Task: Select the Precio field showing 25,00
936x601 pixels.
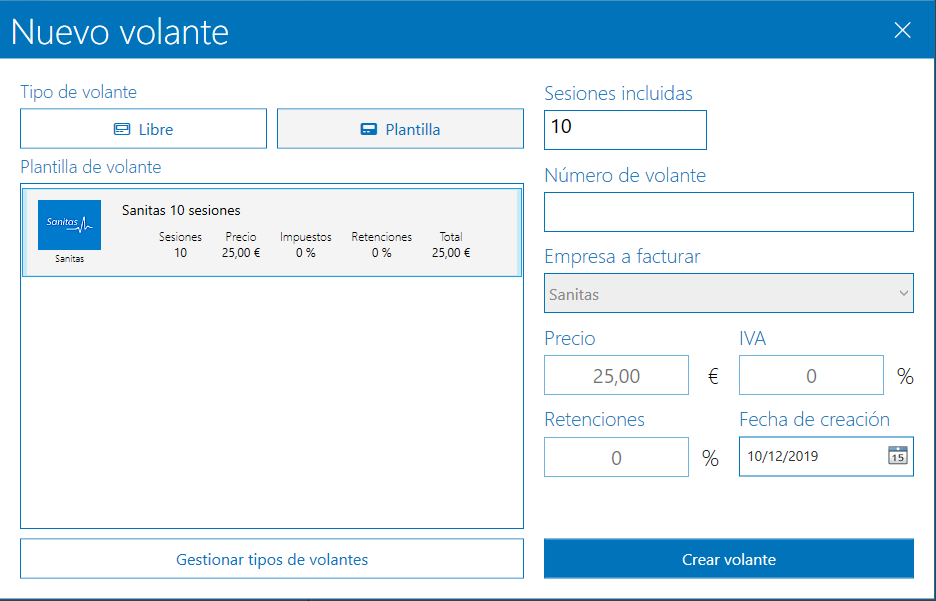Action: [x=616, y=375]
